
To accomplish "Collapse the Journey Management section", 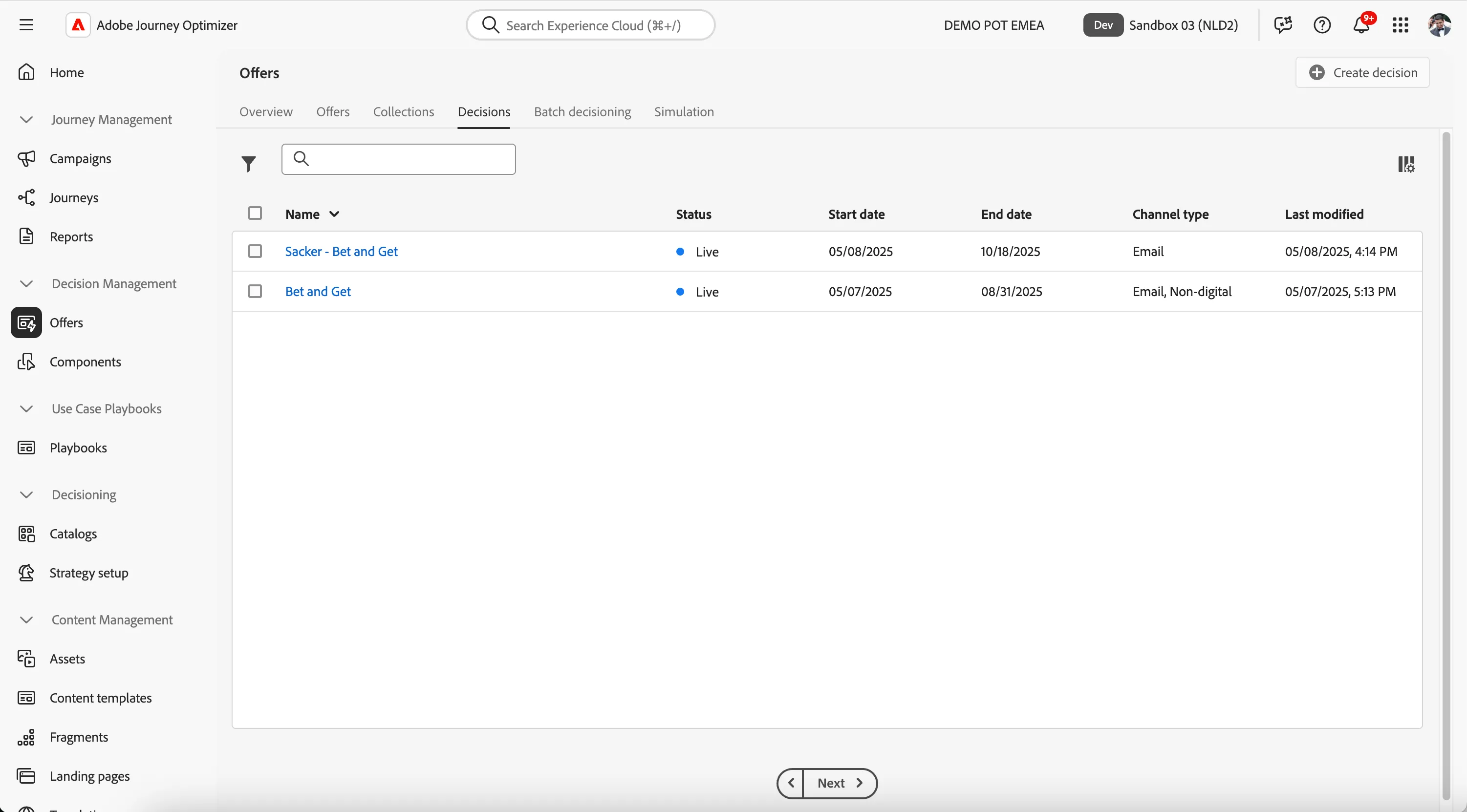I will pyautogui.click(x=26, y=120).
